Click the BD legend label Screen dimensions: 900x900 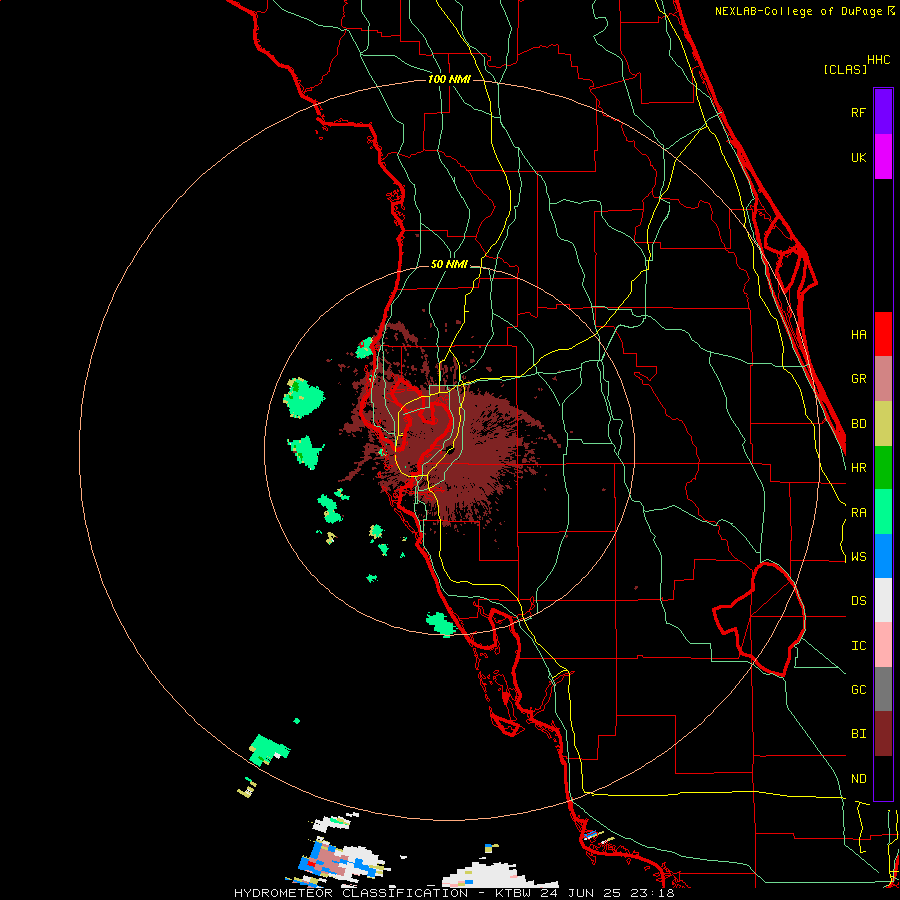click(858, 424)
